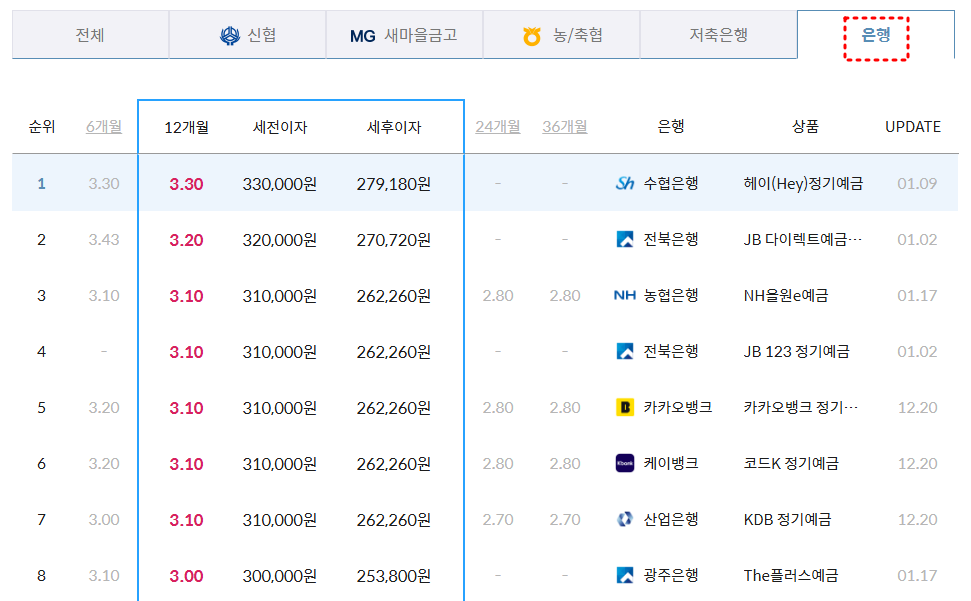Click 279,180원 after-tax interest
Screen dimensions: 971x601
click(x=394, y=184)
